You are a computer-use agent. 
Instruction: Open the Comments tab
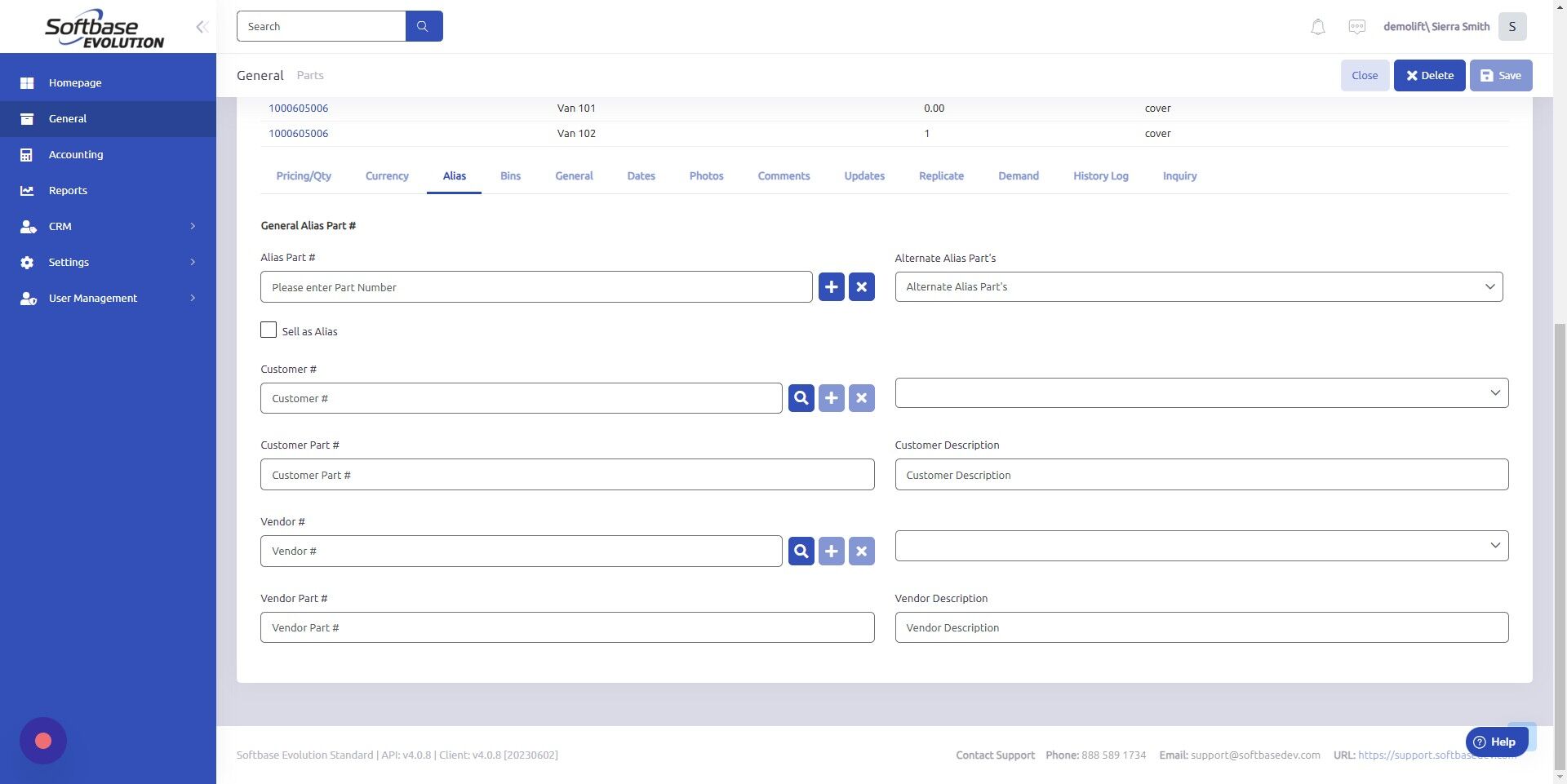(783, 176)
